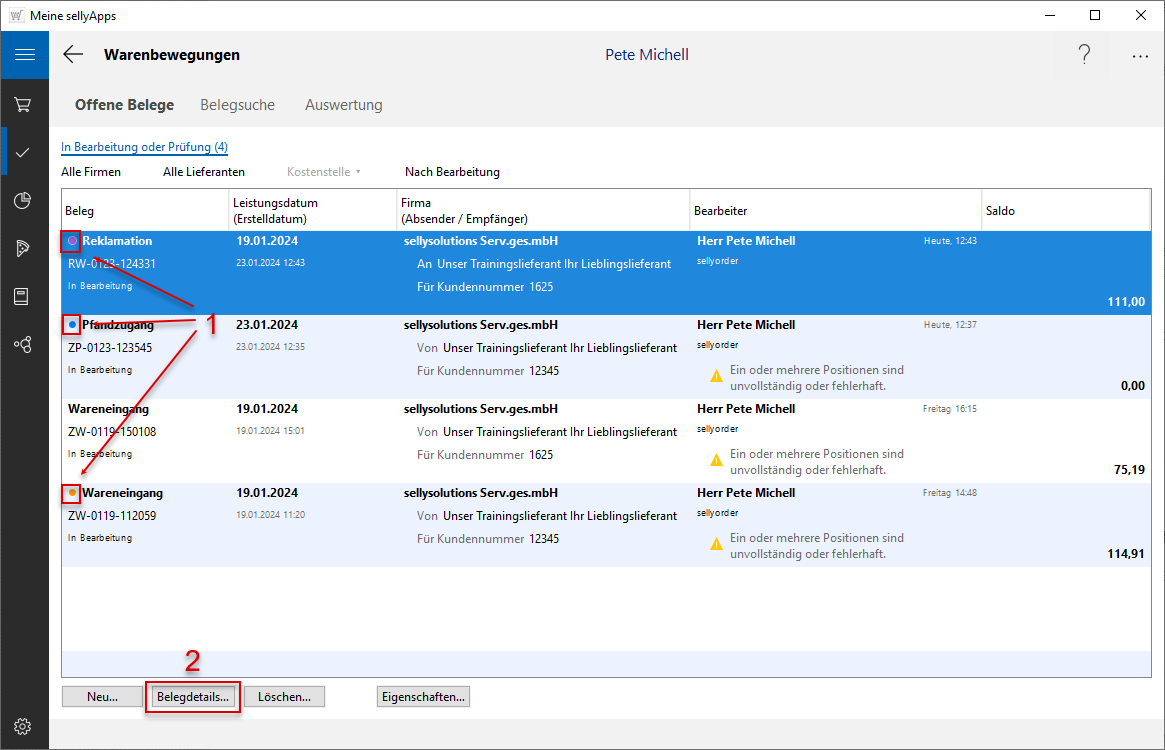Click the blue status dot beside Pfandzugang
The image size is (1165, 750).
click(72, 325)
